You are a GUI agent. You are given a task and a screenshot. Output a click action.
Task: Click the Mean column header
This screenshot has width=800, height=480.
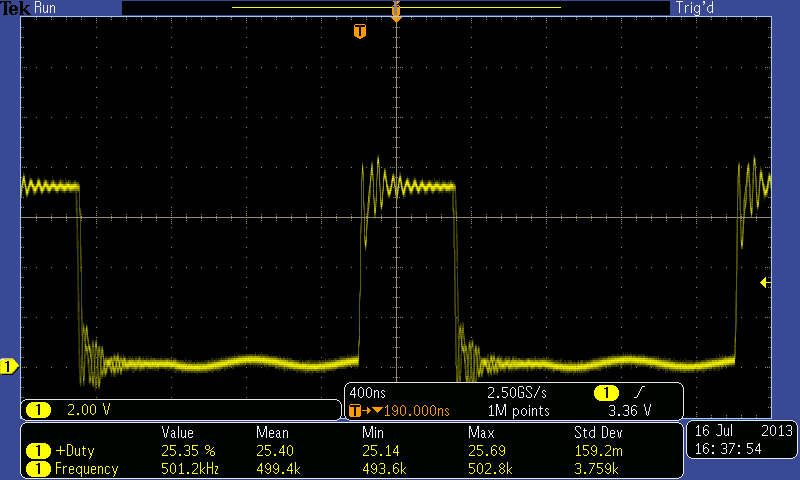point(272,433)
